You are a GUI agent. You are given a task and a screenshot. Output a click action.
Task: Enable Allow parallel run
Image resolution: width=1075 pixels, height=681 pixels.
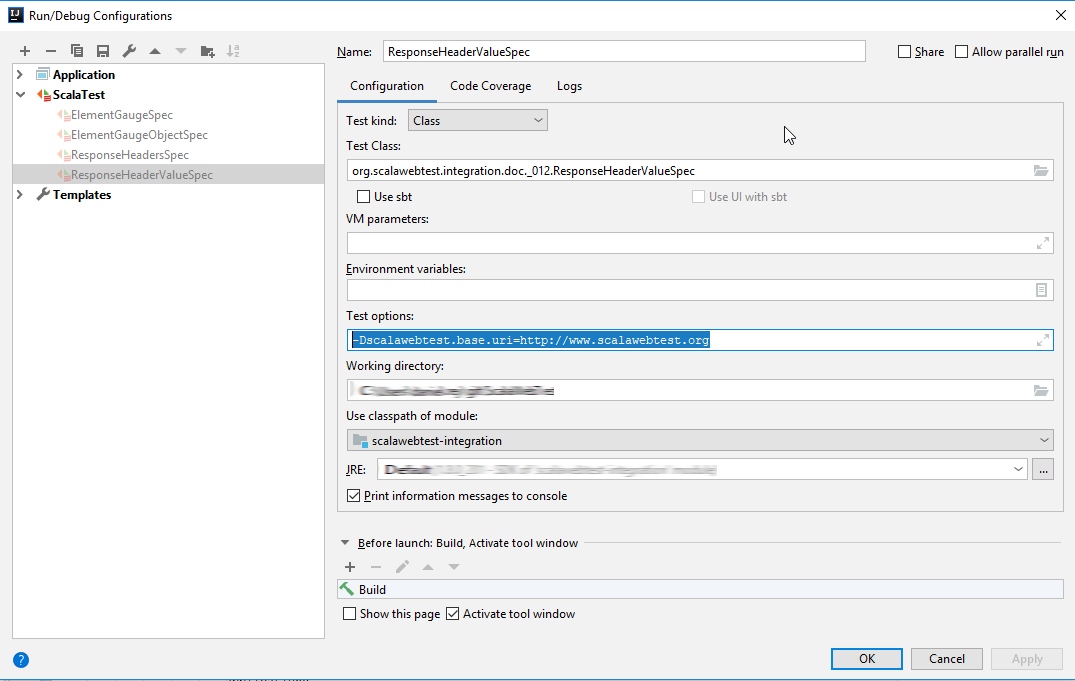(x=962, y=51)
